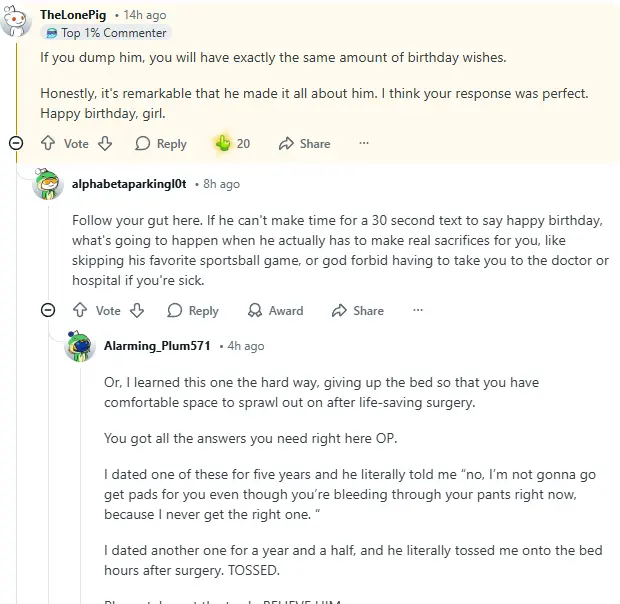The image size is (620, 604).
Task: Downvote TheLonePig's comment
Action: pyautogui.click(x=105, y=144)
